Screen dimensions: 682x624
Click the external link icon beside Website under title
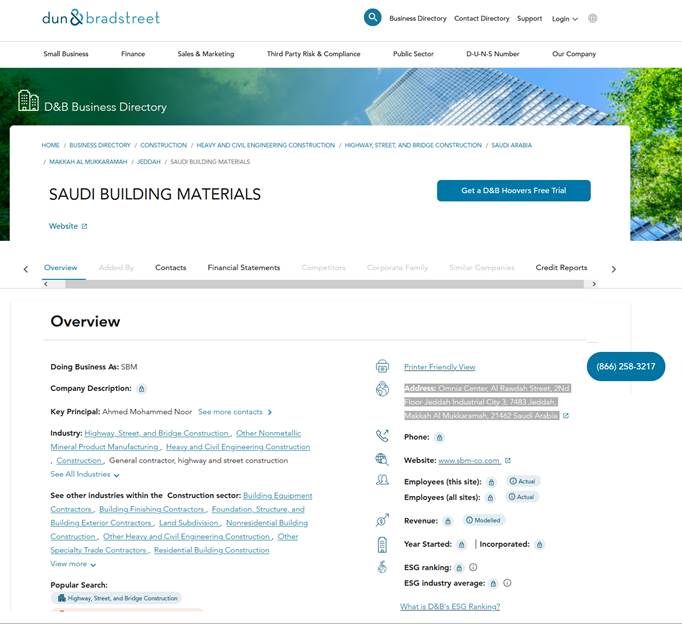coord(84,226)
